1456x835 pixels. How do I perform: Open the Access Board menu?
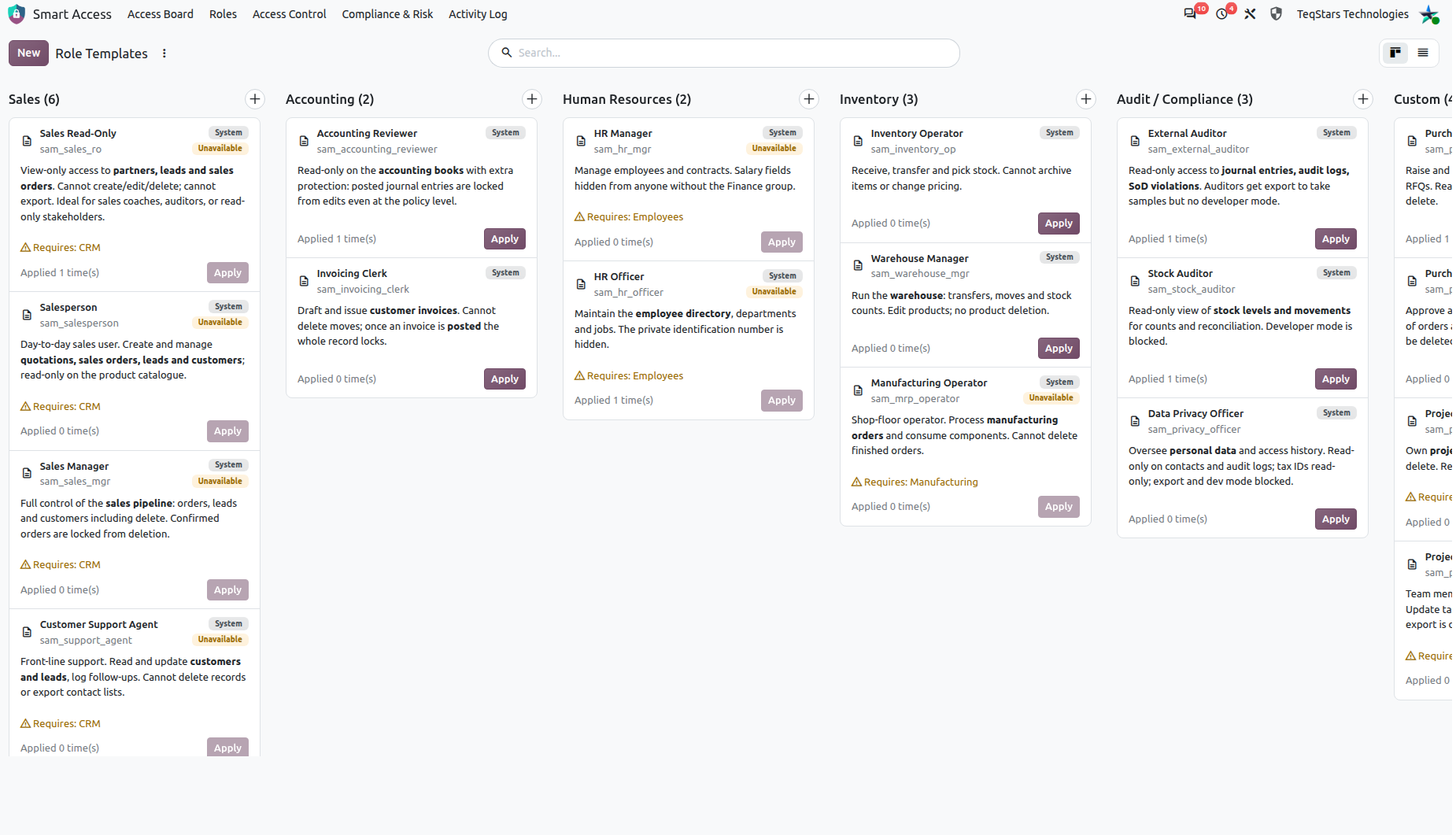(161, 14)
